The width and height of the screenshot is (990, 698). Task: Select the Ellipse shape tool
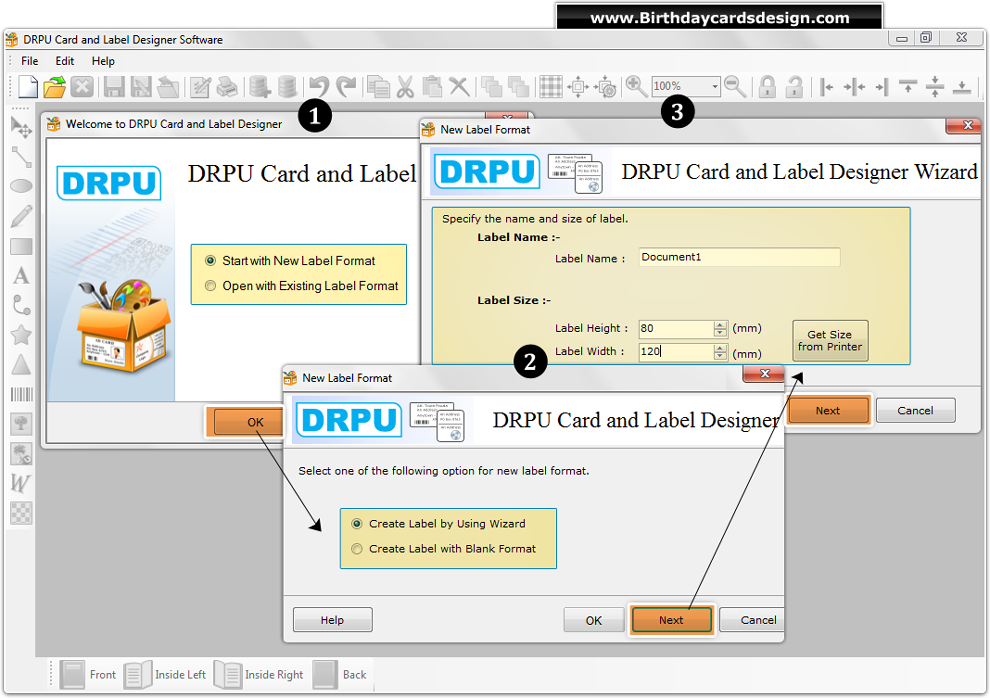tap(21, 186)
